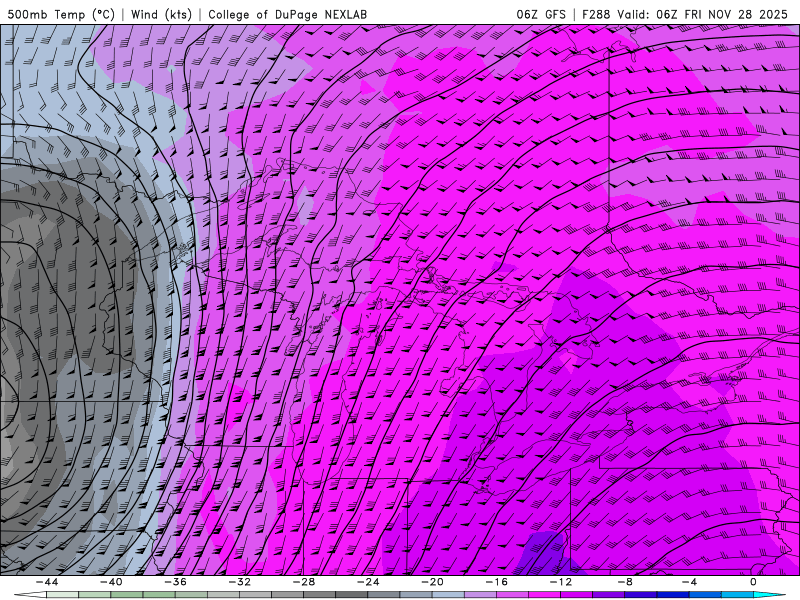This screenshot has height=600, width=800.
Task: Click the -36 colorbar label
Action: tap(176, 582)
